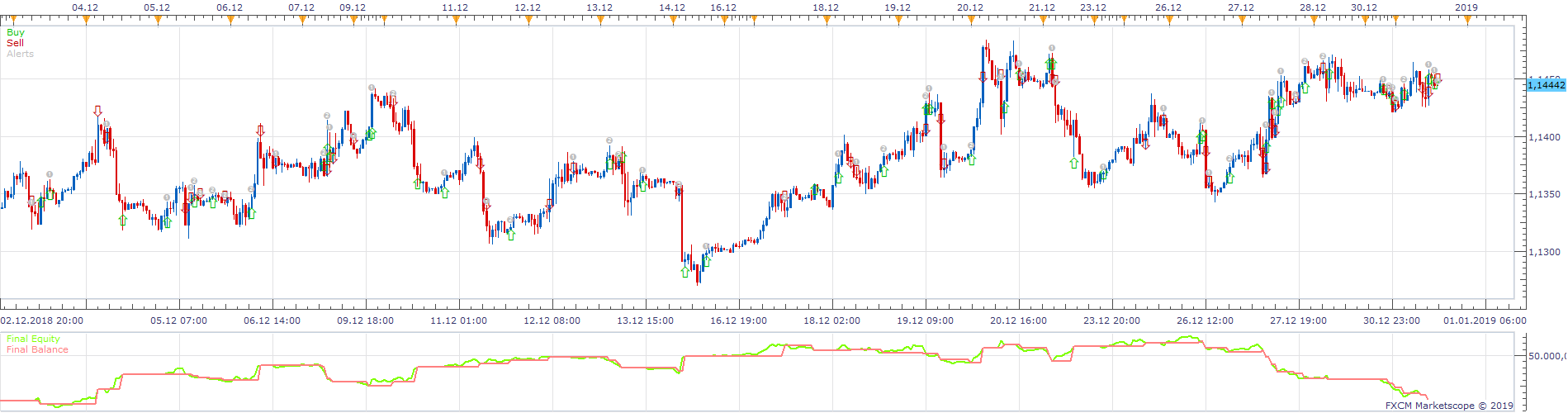
Task: Select the 21.12 date label on top axis
Action: click(x=1042, y=7)
